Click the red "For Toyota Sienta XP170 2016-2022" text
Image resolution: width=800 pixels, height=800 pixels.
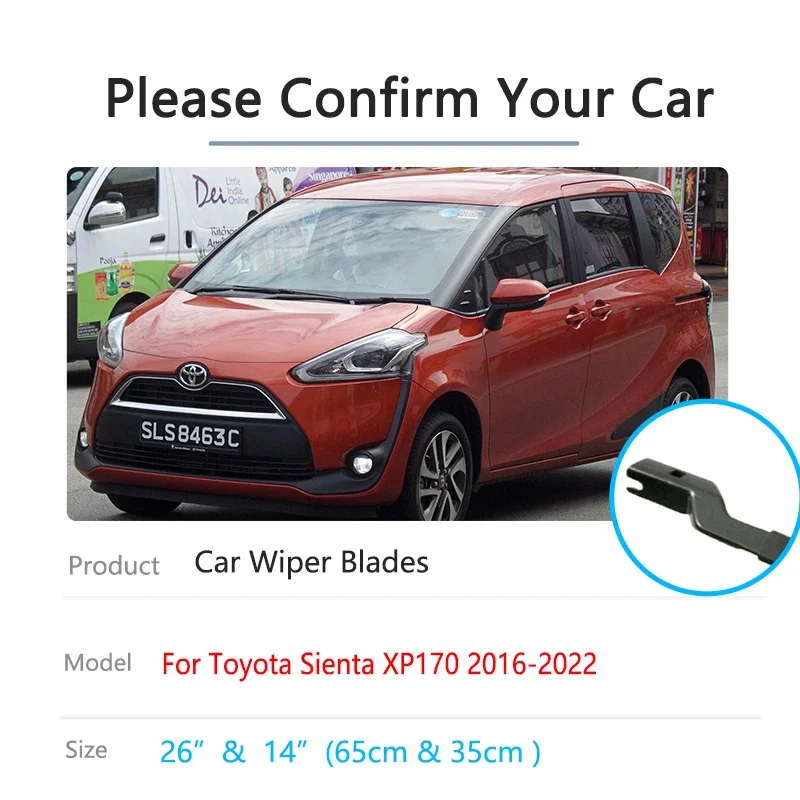379,664
